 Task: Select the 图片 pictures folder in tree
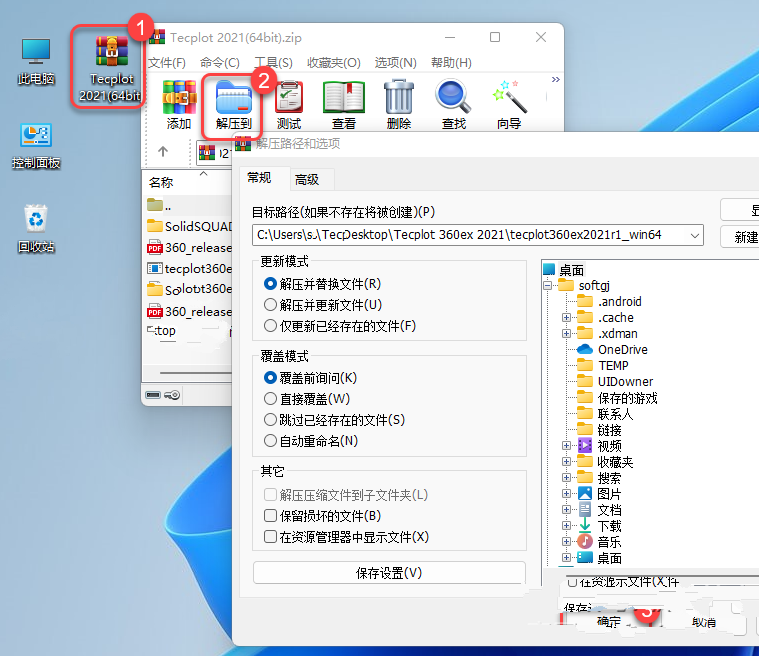599,494
